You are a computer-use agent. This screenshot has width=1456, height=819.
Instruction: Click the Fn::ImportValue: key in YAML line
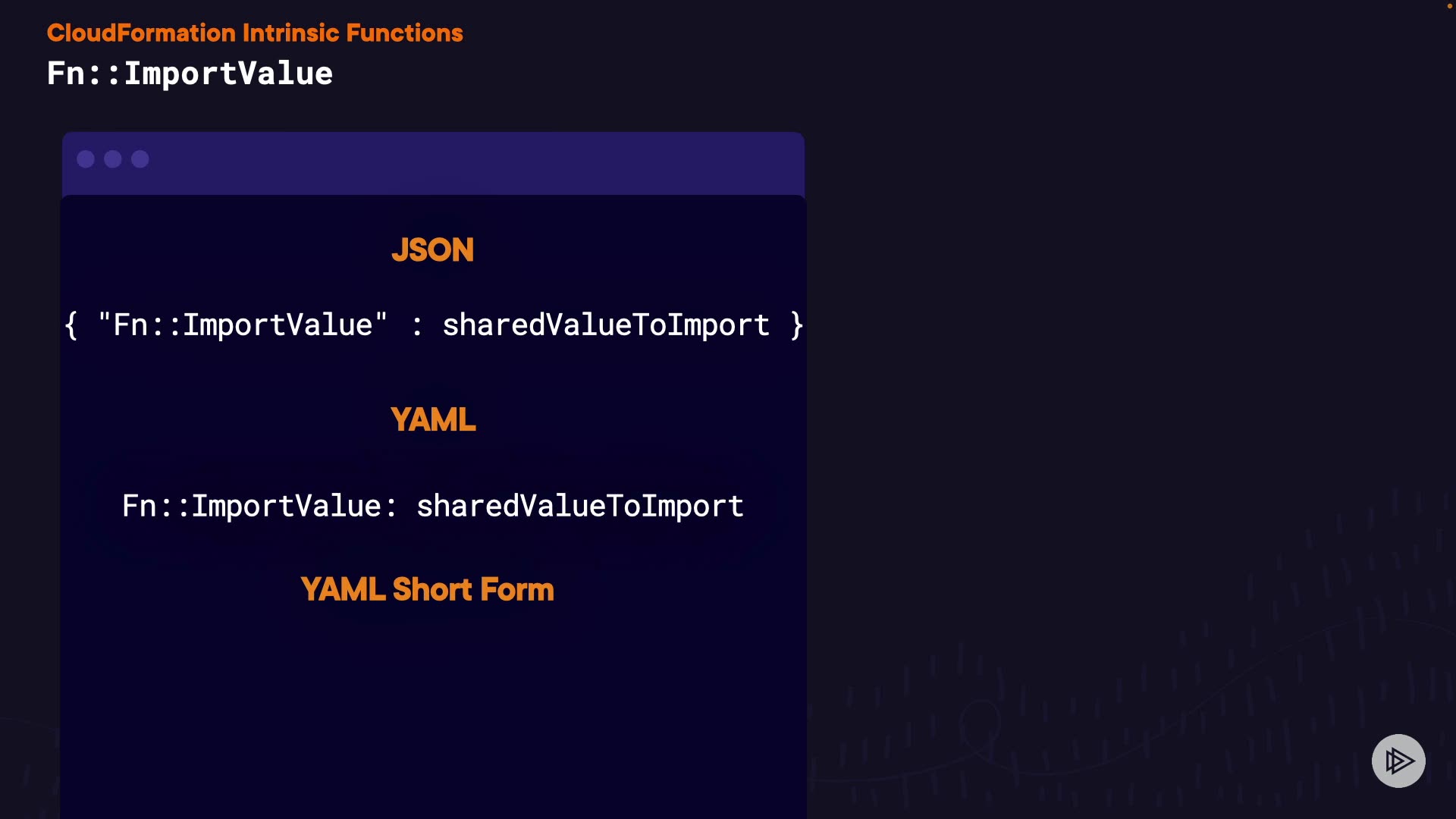tap(259, 507)
